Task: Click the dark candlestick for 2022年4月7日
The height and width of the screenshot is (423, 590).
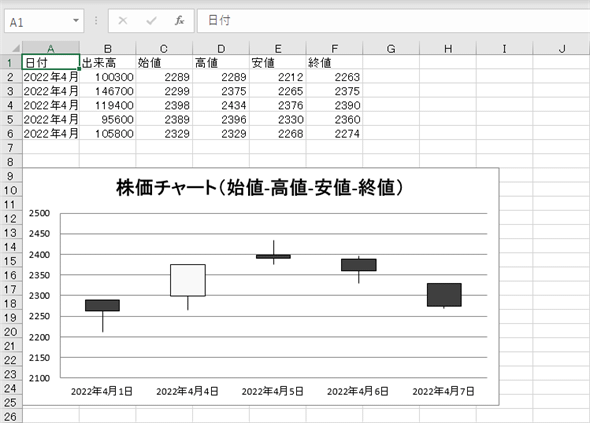Action: click(x=444, y=295)
